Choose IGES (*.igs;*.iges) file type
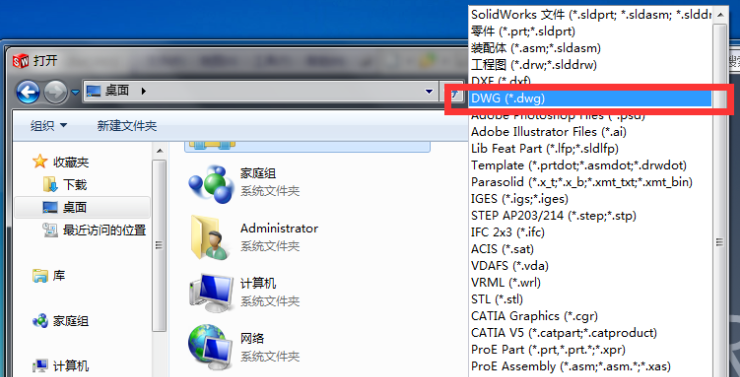The width and height of the screenshot is (740, 377). [591, 199]
